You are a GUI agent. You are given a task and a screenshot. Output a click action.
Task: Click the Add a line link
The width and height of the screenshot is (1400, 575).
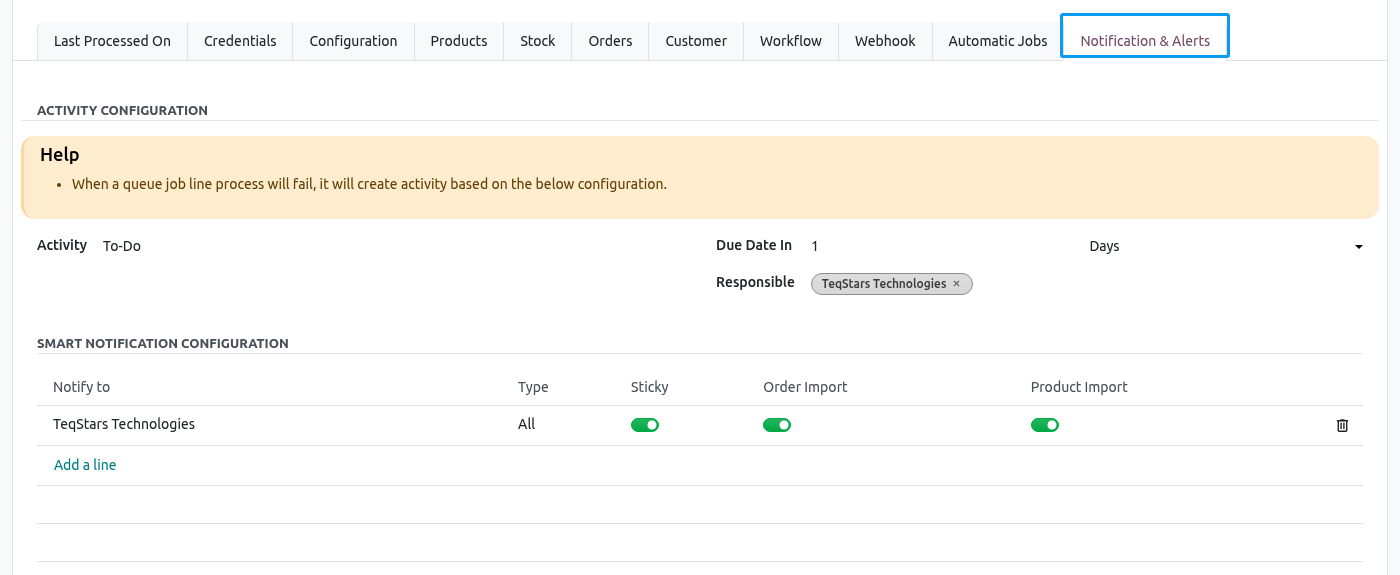click(x=85, y=465)
